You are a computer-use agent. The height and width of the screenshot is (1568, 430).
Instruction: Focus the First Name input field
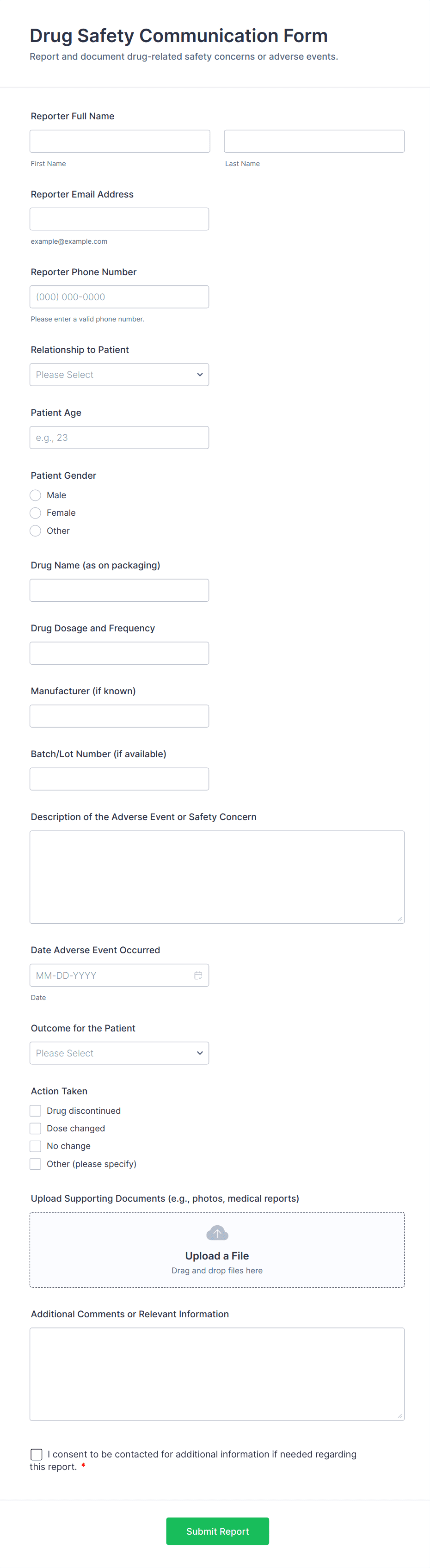pos(120,141)
